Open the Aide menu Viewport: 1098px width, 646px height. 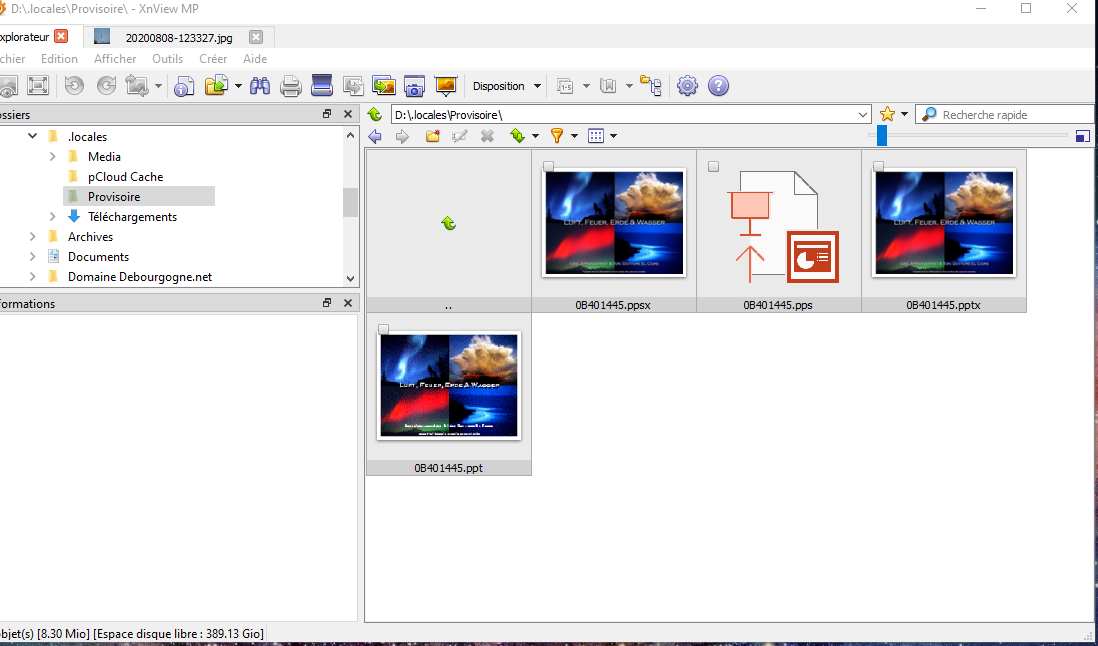[x=255, y=59]
